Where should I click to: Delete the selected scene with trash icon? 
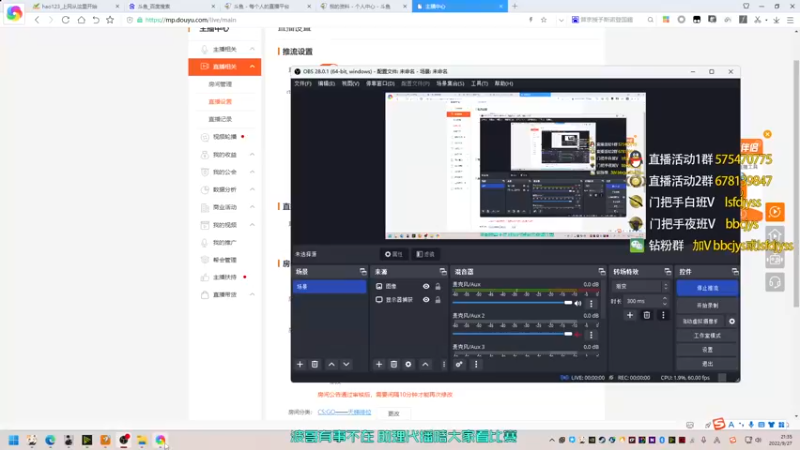315,364
